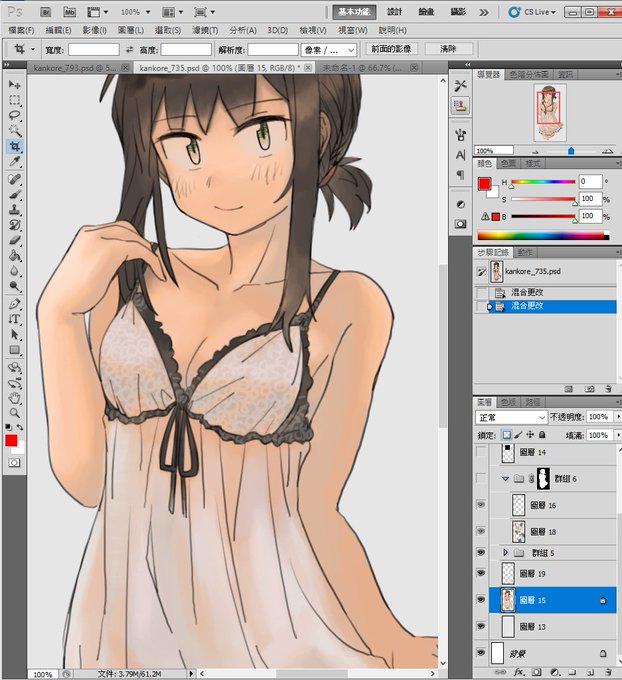The width and height of the screenshot is (622, 680).
Task: Click the navigator zoom slider
Action: [571, 151]
